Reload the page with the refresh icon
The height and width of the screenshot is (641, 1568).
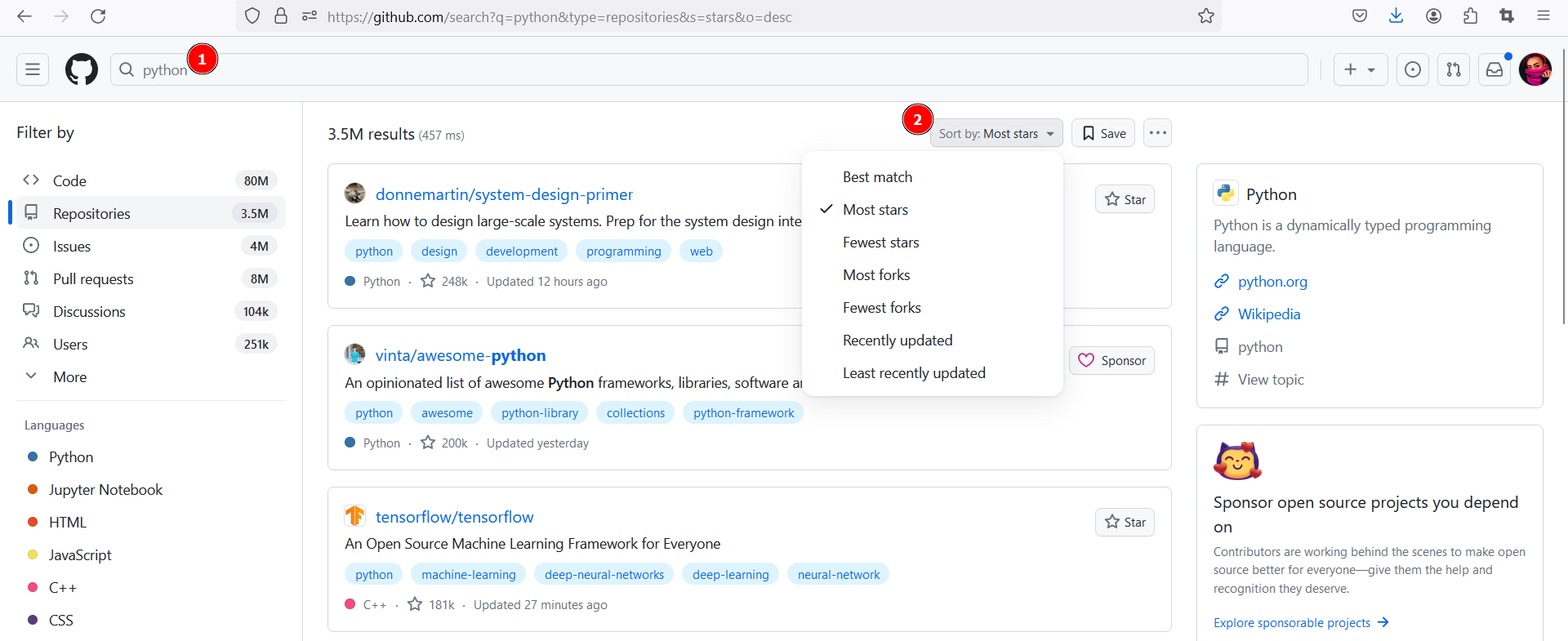tap(98, 16)
